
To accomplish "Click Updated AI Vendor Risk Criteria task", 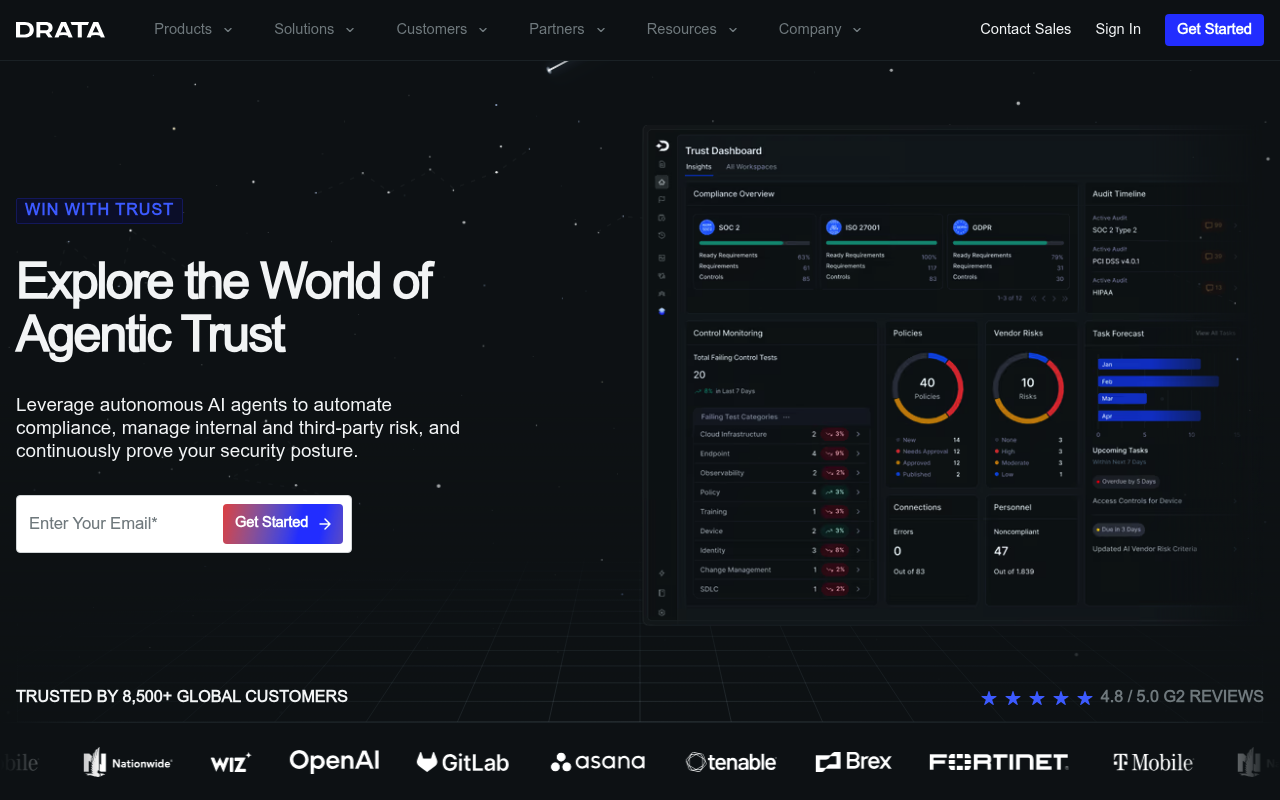I will coord(1145,549).
